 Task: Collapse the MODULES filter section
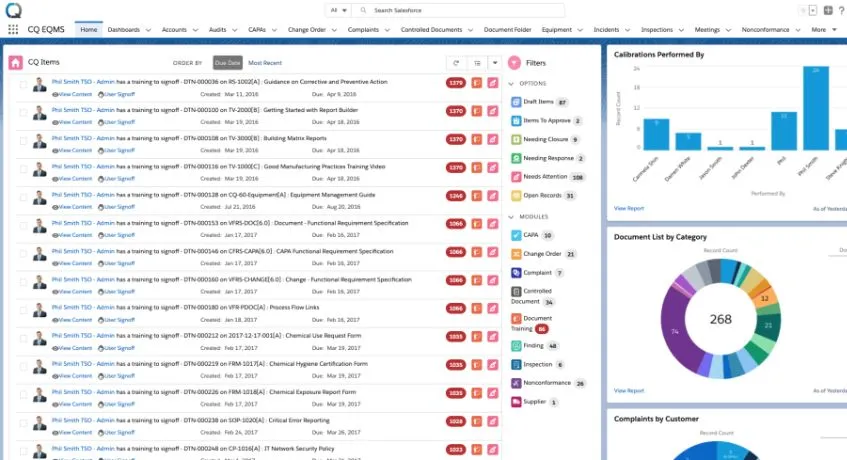point(511,217)
